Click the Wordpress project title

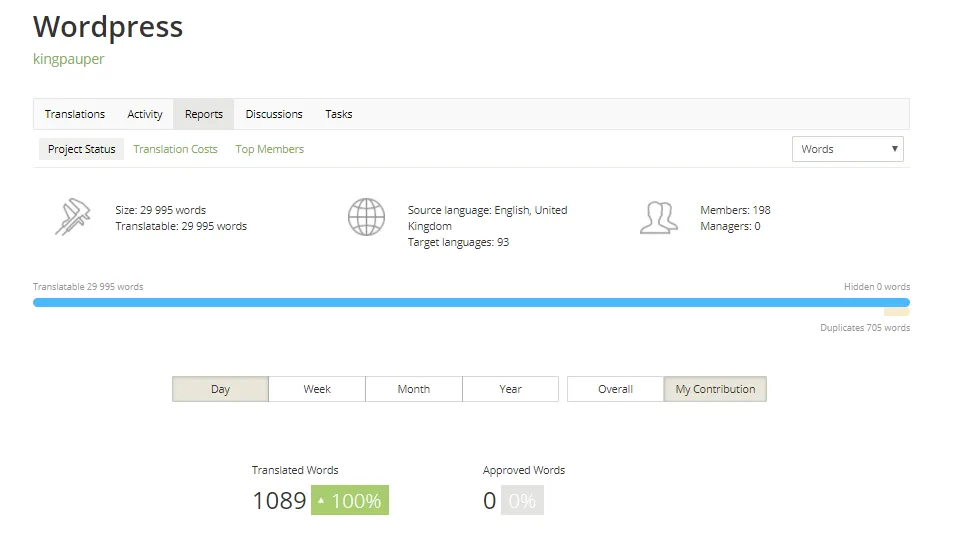[x=108, y=27]
